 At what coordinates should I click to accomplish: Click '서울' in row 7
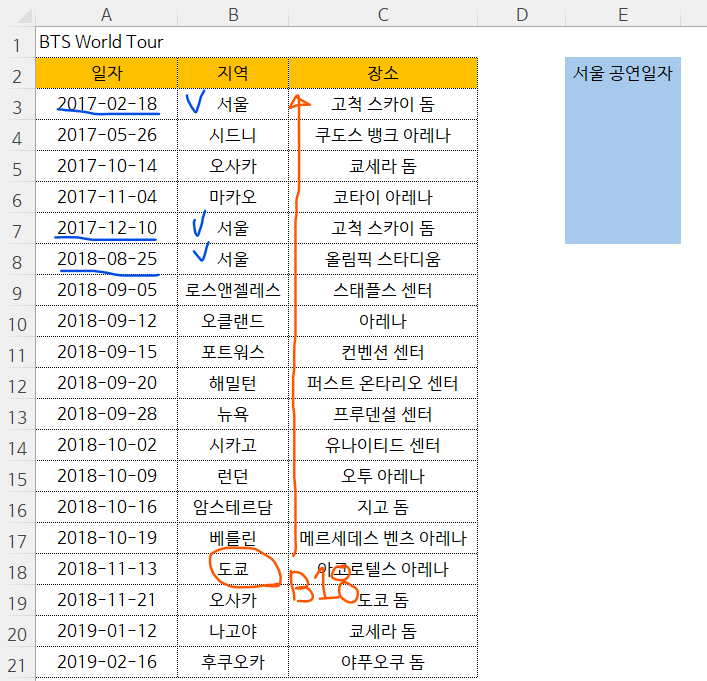tap(233, 228)
